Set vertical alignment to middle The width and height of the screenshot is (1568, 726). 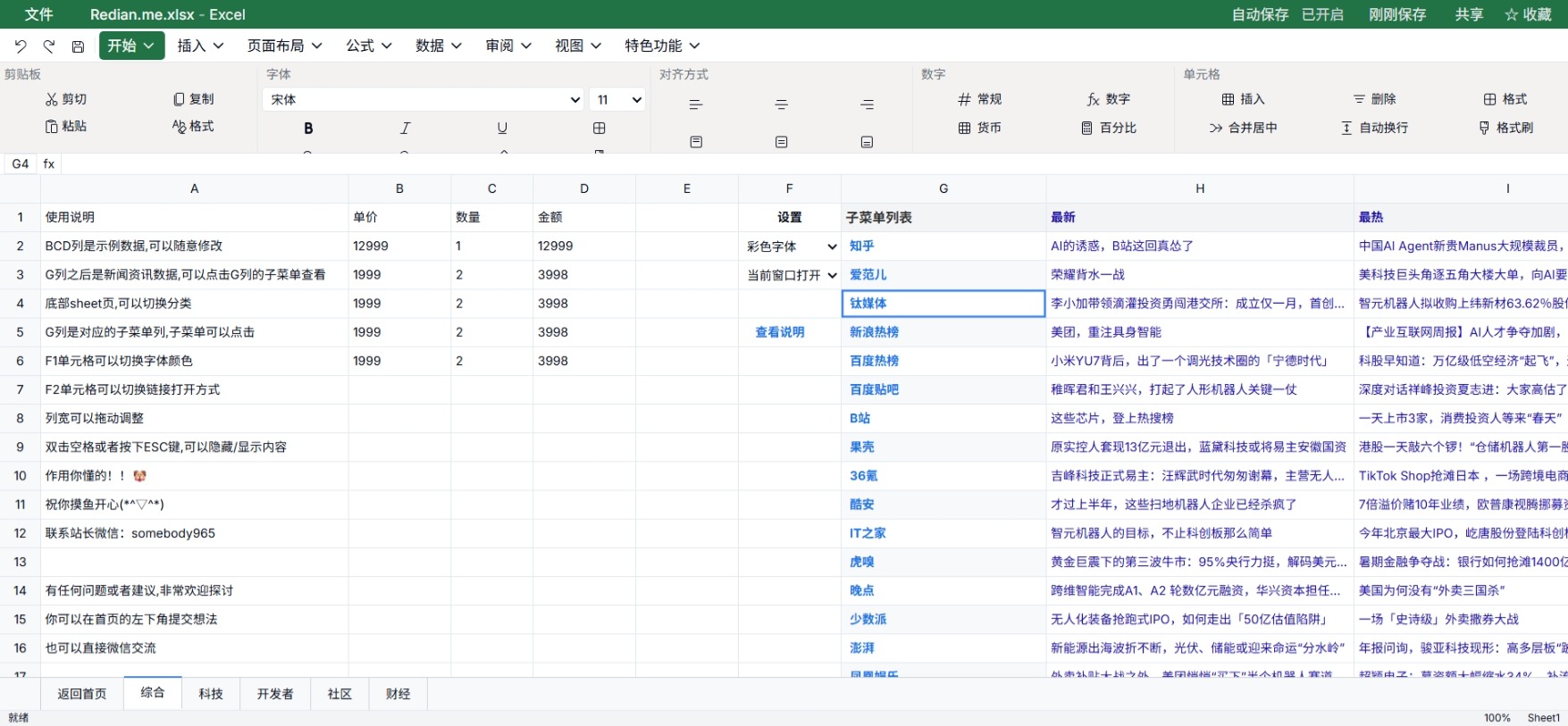(x=782, y=142)
